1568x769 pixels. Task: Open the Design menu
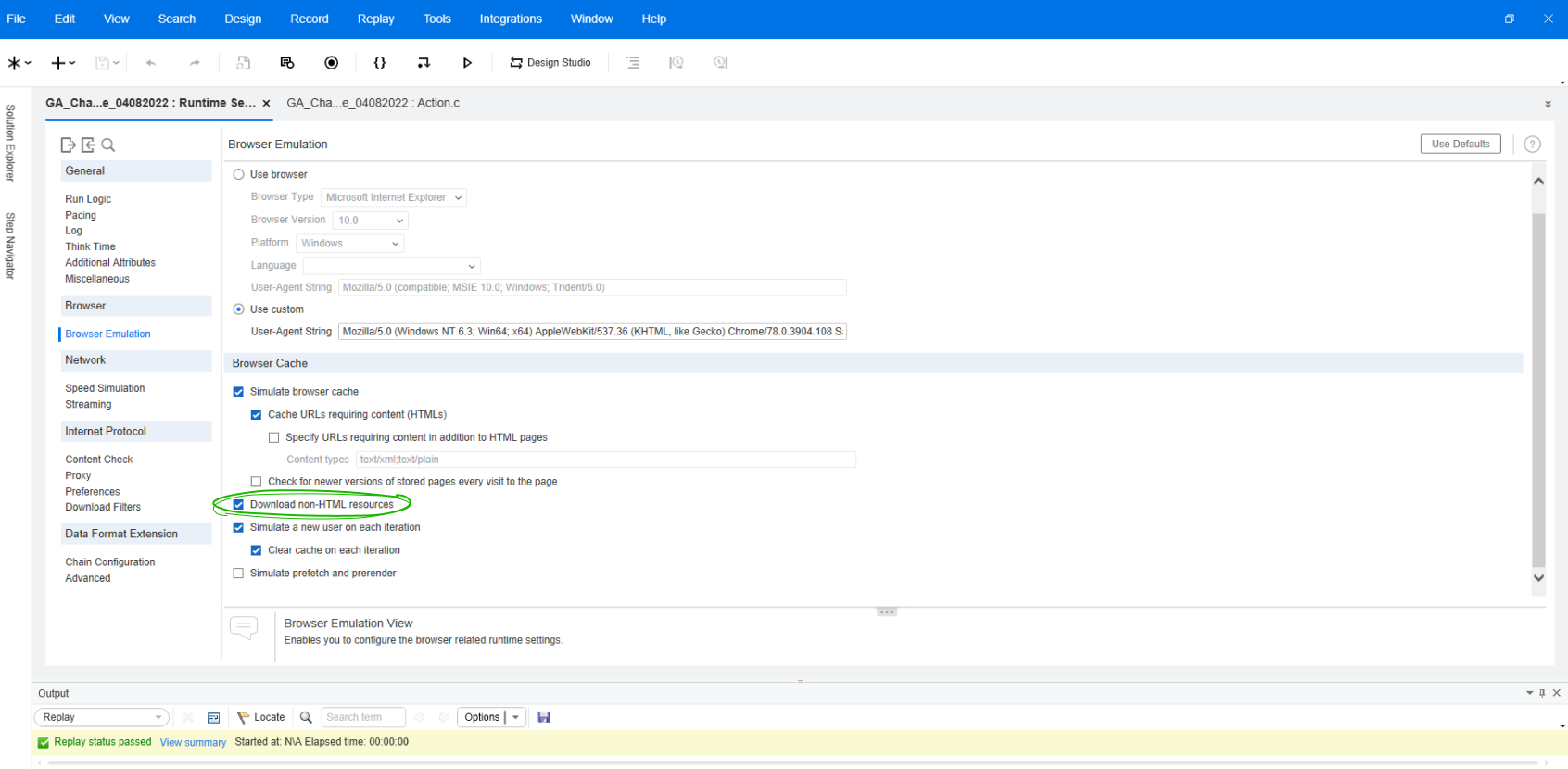243,19
